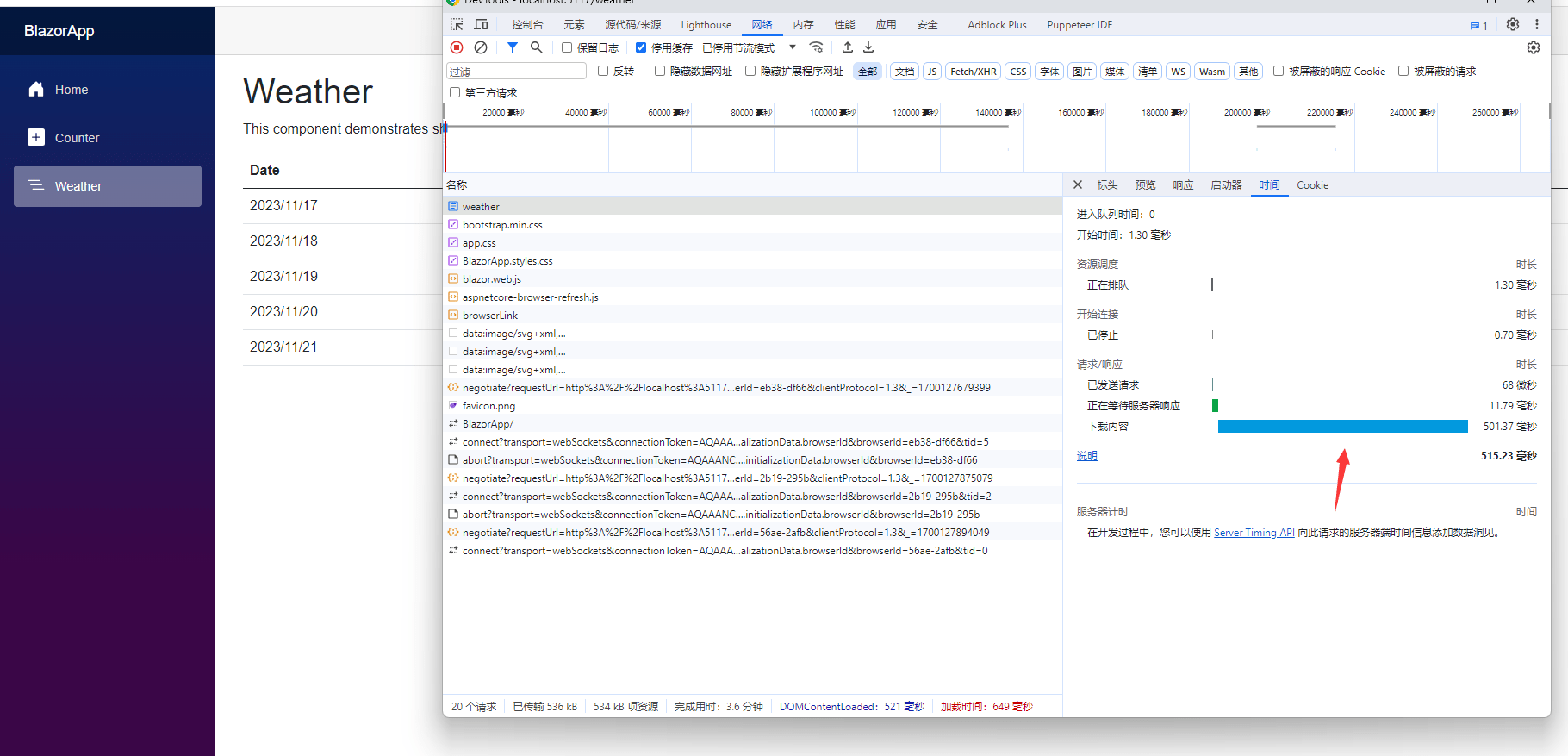Select favicon.png request icon
This screenshot has height=756, width=1568.
point(453,405)
